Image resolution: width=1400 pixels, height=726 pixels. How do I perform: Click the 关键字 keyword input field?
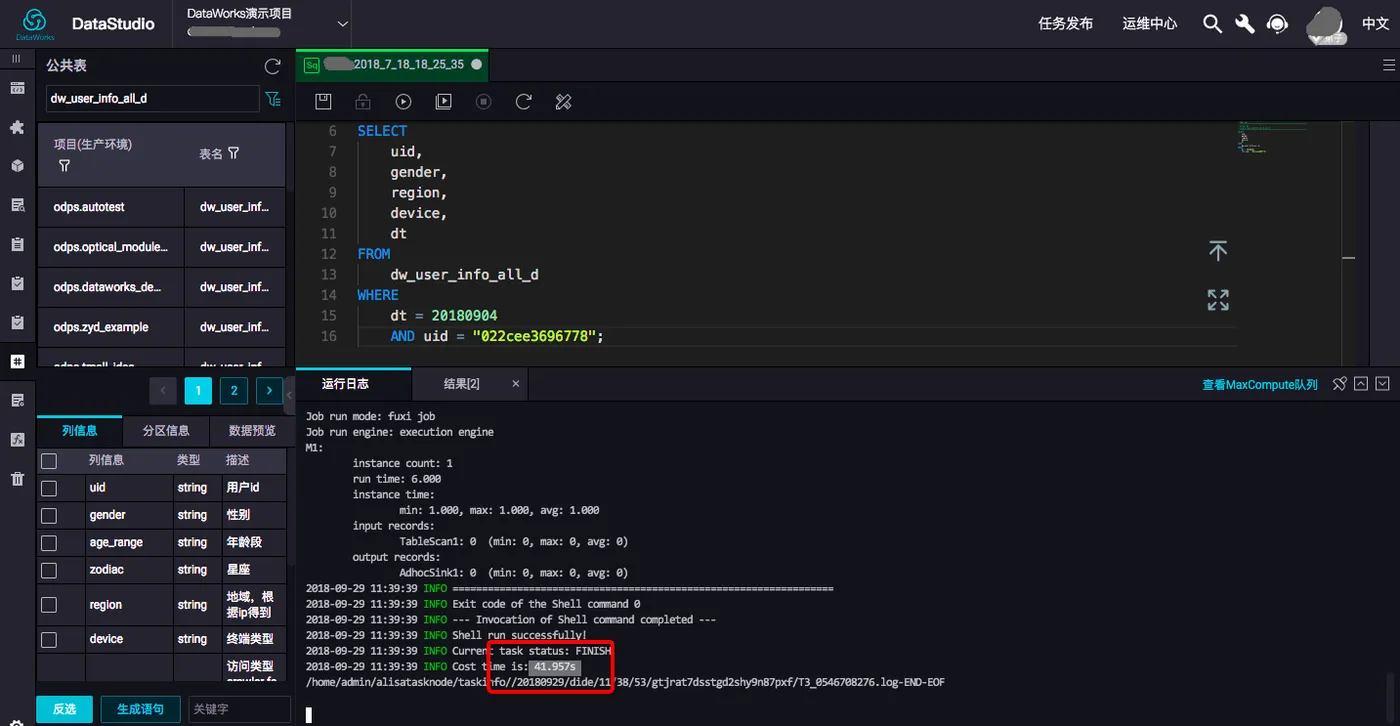(239, 709)
